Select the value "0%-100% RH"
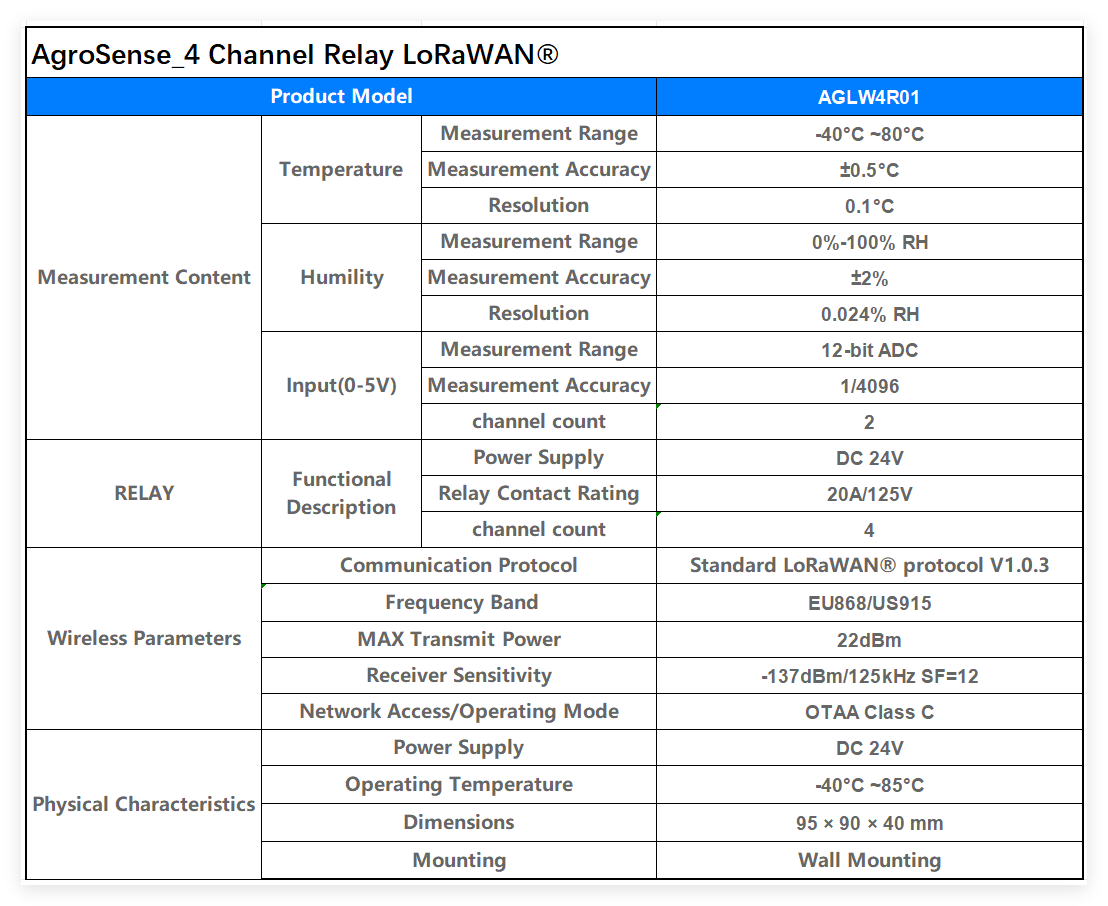The height and width of the screenshot is (906, 1108). 869,242
